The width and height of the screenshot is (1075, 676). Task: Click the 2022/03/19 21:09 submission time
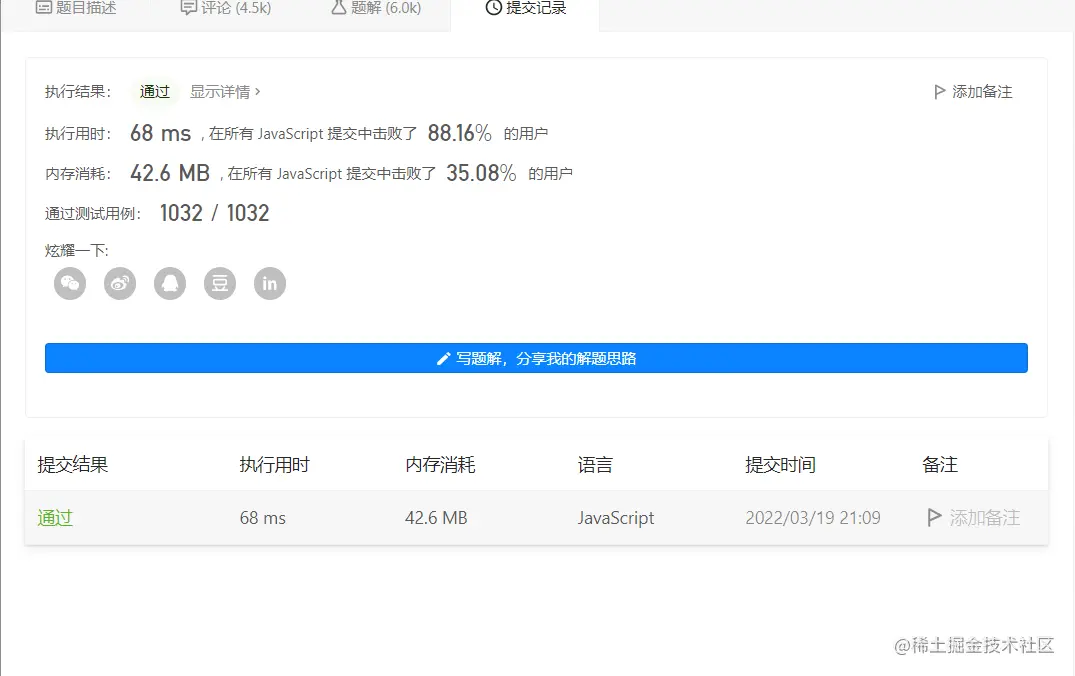813,518
